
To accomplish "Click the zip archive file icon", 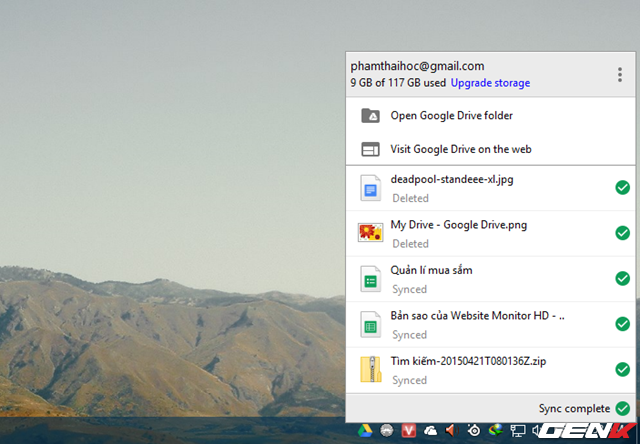I will (x=370, y=370).
